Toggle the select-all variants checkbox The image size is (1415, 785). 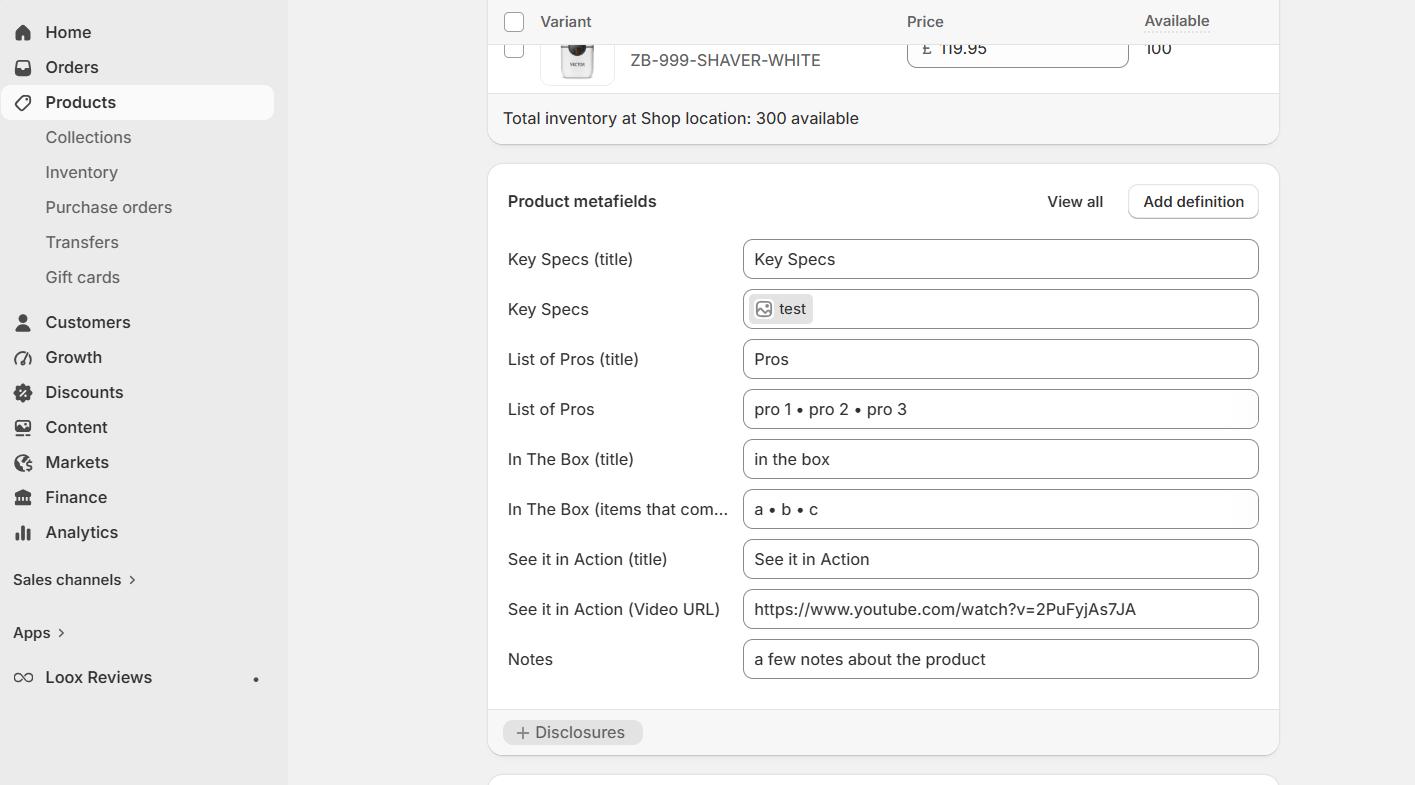tap(514, 22)
